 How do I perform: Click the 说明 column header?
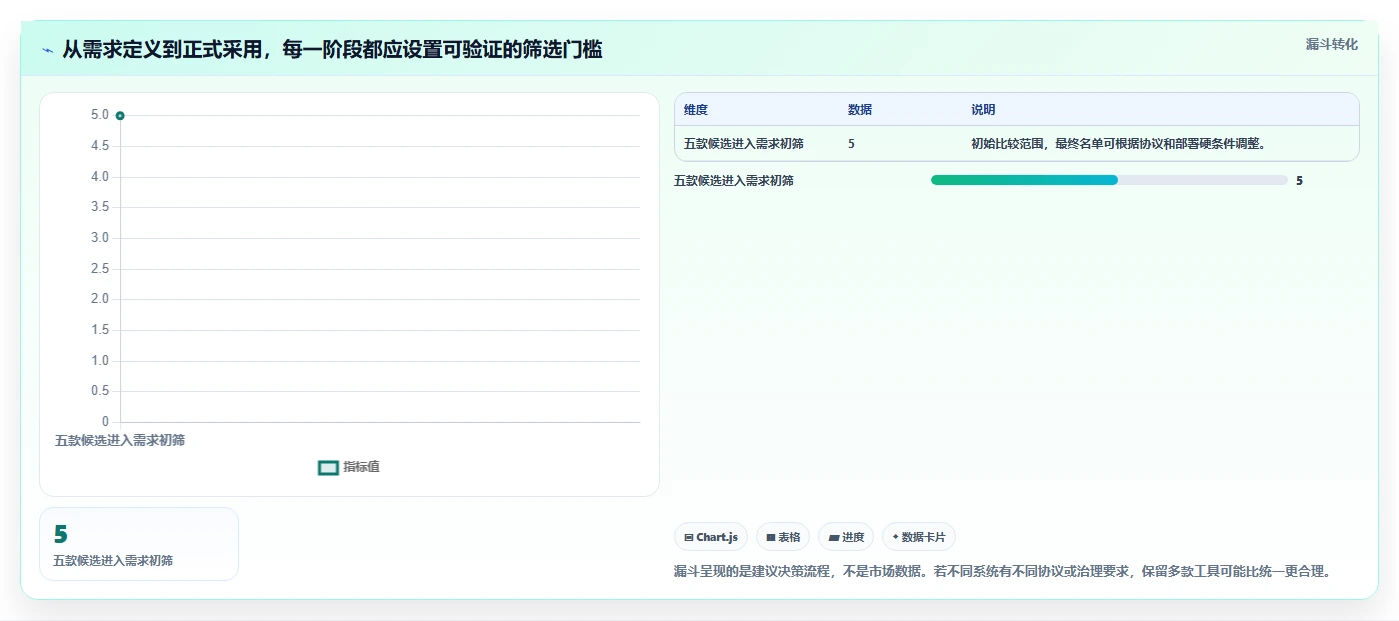coord(983,110)
